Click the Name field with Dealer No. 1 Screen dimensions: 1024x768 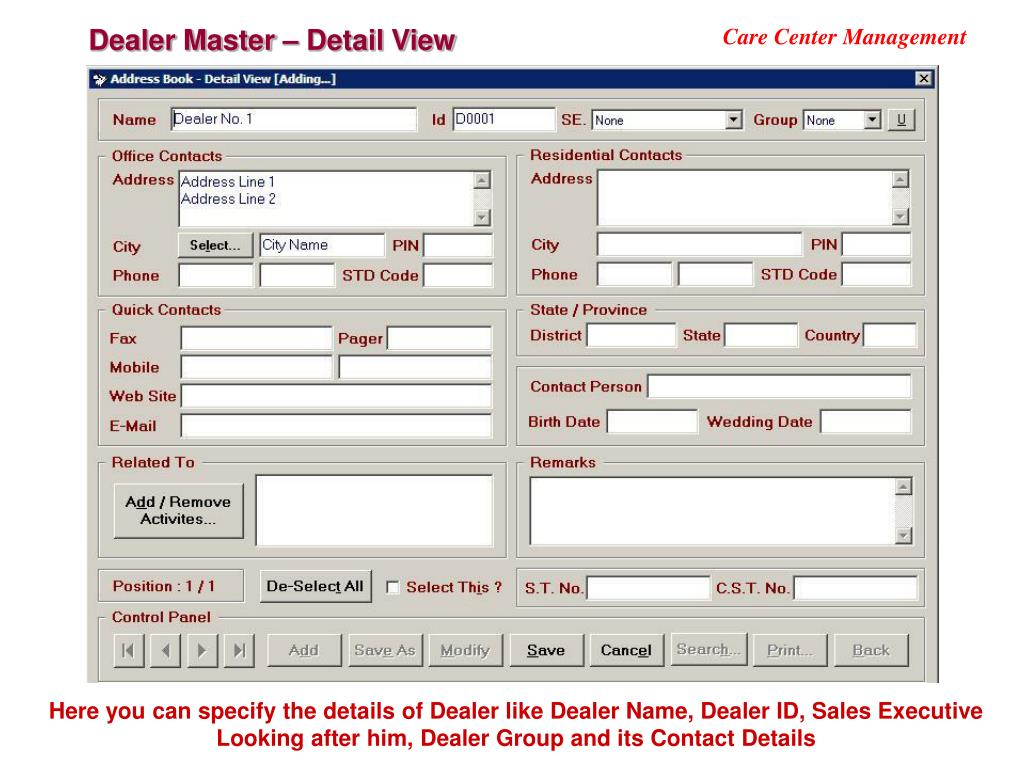tap(294, 120)
